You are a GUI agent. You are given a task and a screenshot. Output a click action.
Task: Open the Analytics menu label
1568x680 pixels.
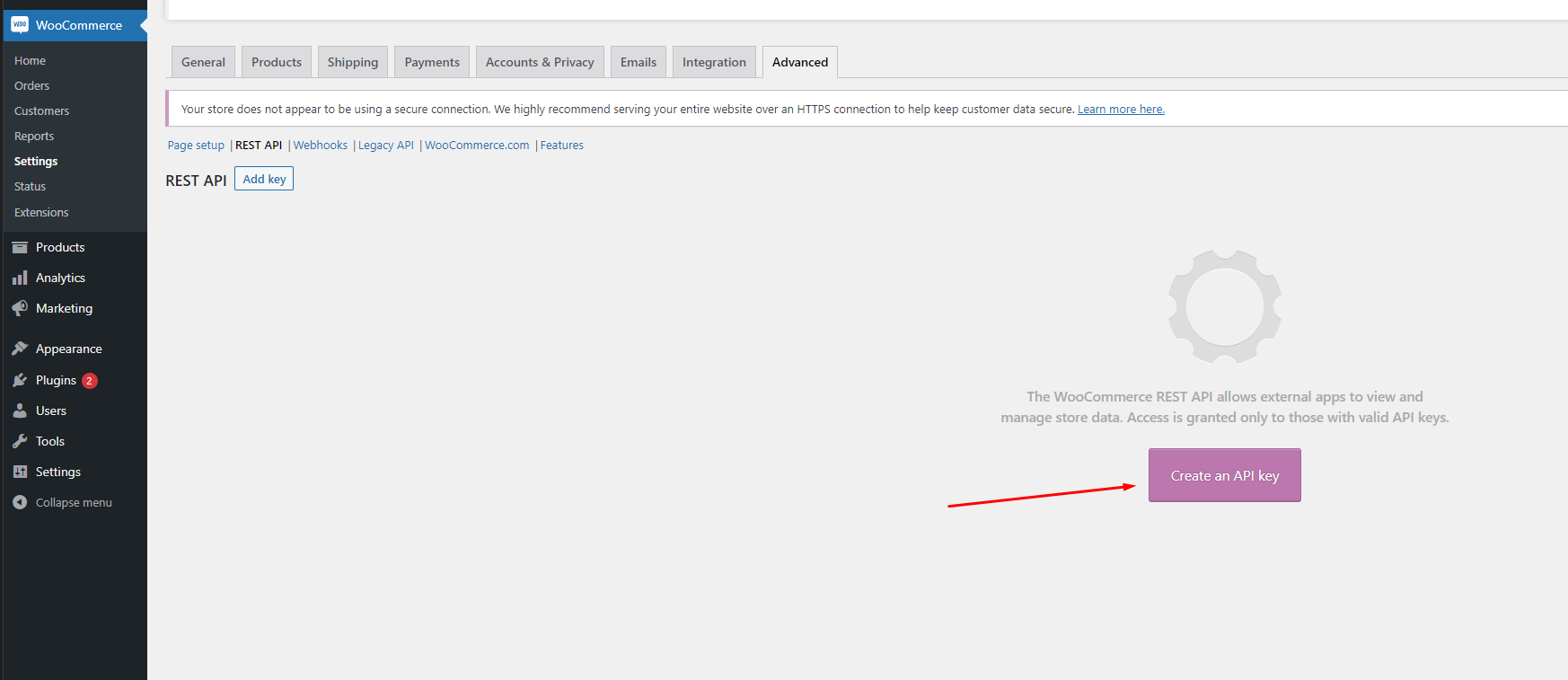60,278
